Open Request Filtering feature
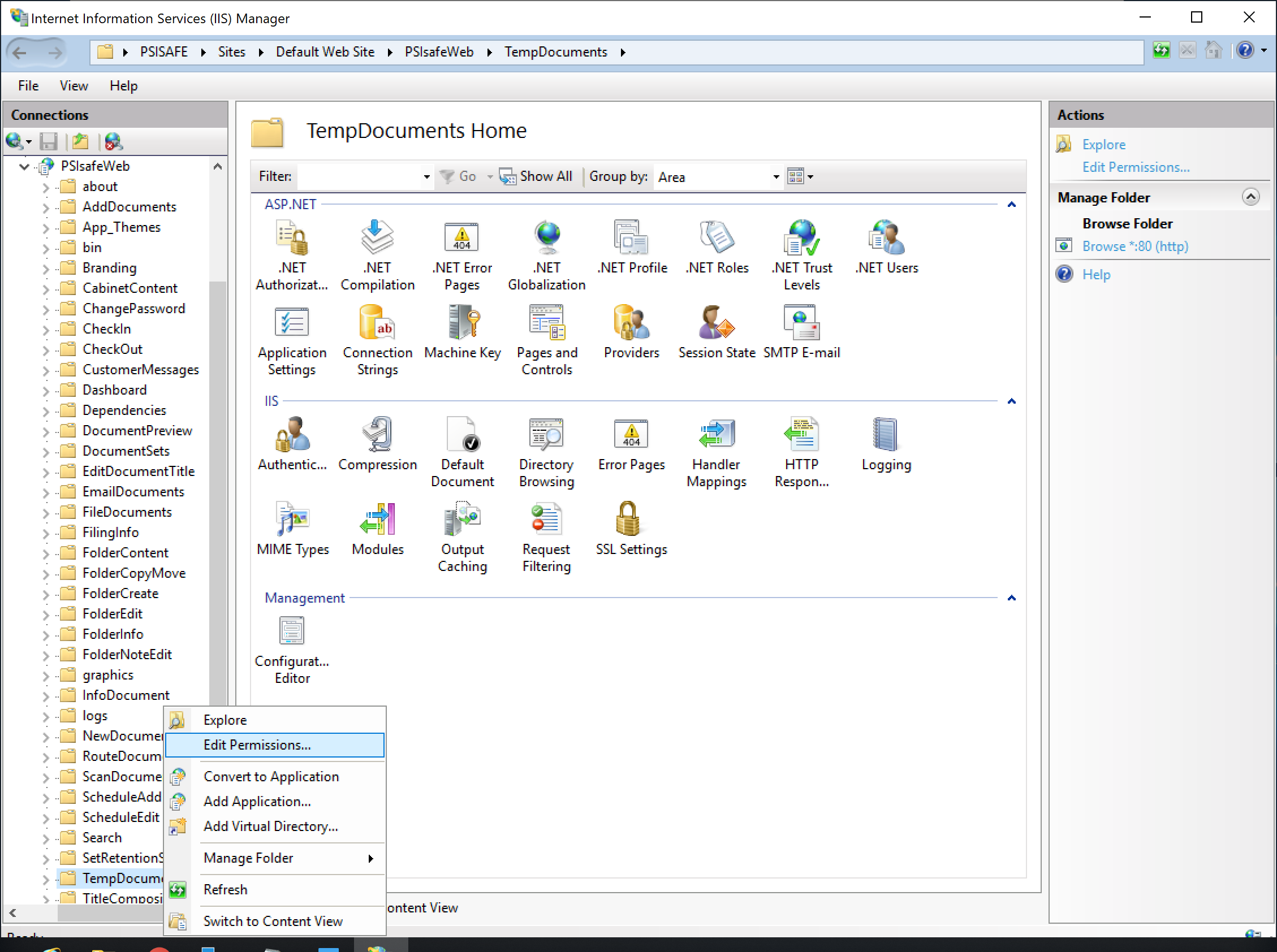This screenshot has height=952, width=1277. [546, 536]
